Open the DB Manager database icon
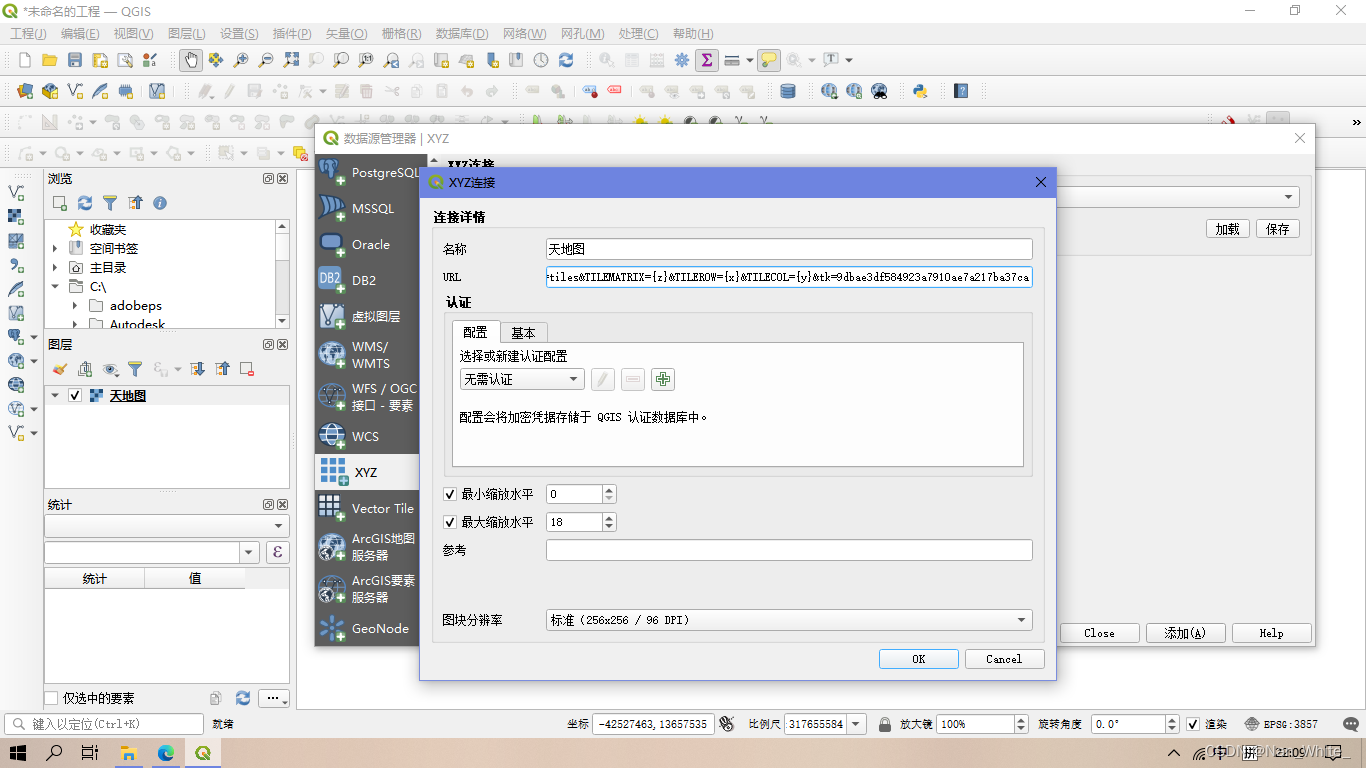Screen dimensions: 1366x768 click(788, 91)
